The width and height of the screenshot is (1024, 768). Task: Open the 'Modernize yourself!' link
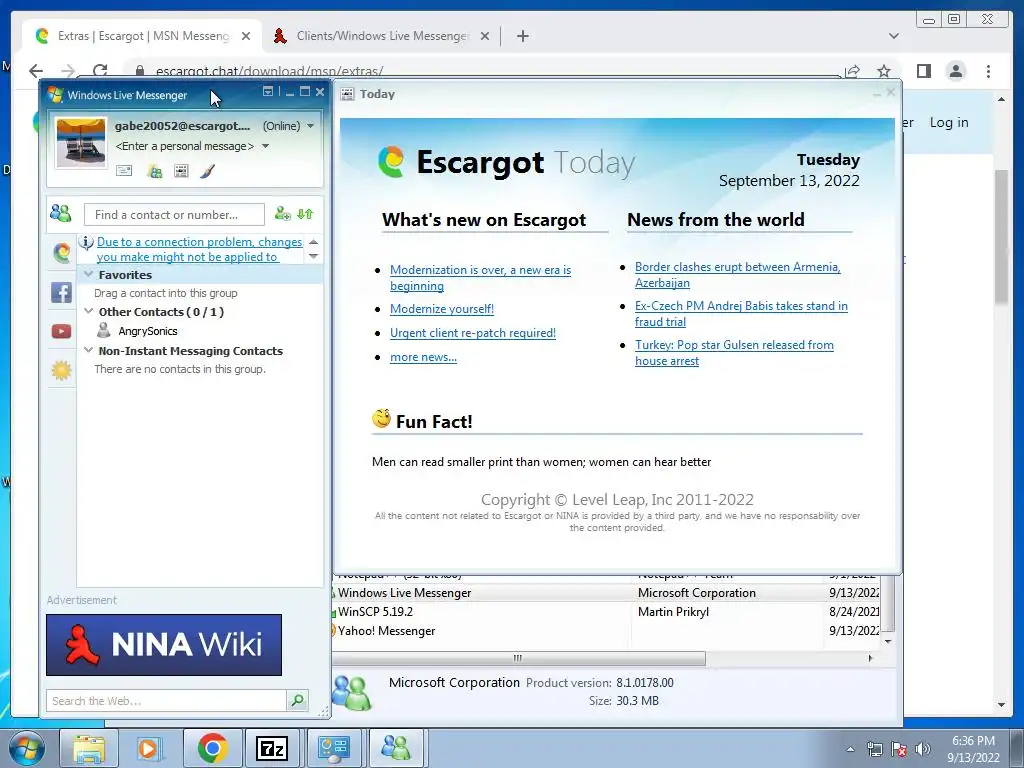441,309
